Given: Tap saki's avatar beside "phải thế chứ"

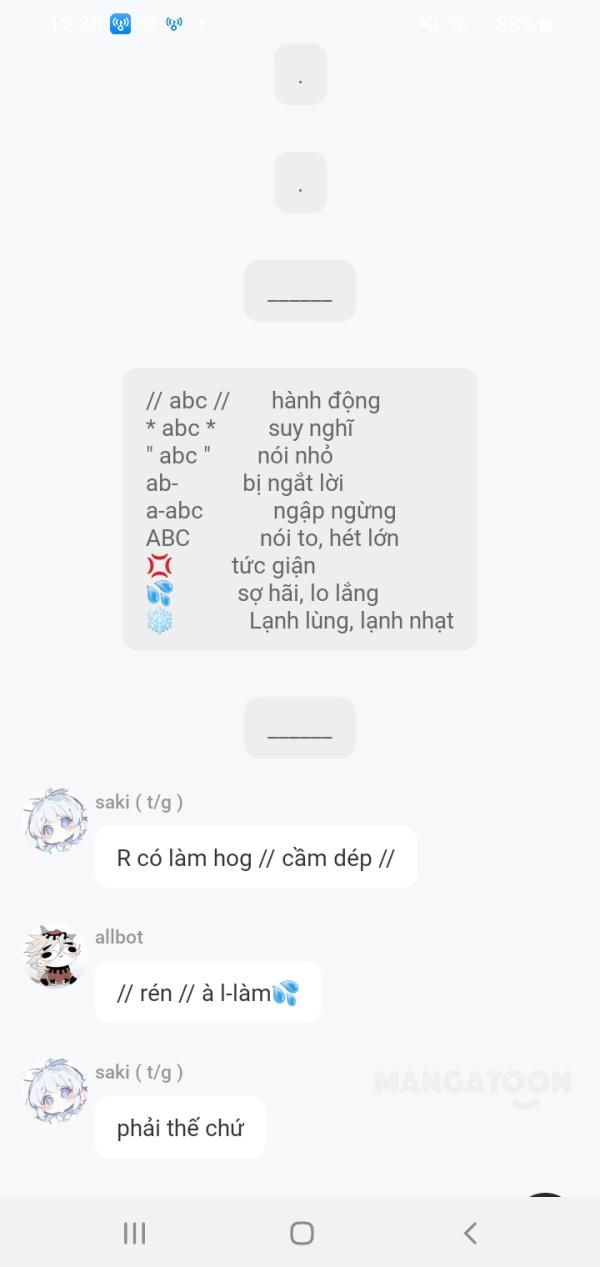Looking at the screenshot, I should [x=55, y=1091].
